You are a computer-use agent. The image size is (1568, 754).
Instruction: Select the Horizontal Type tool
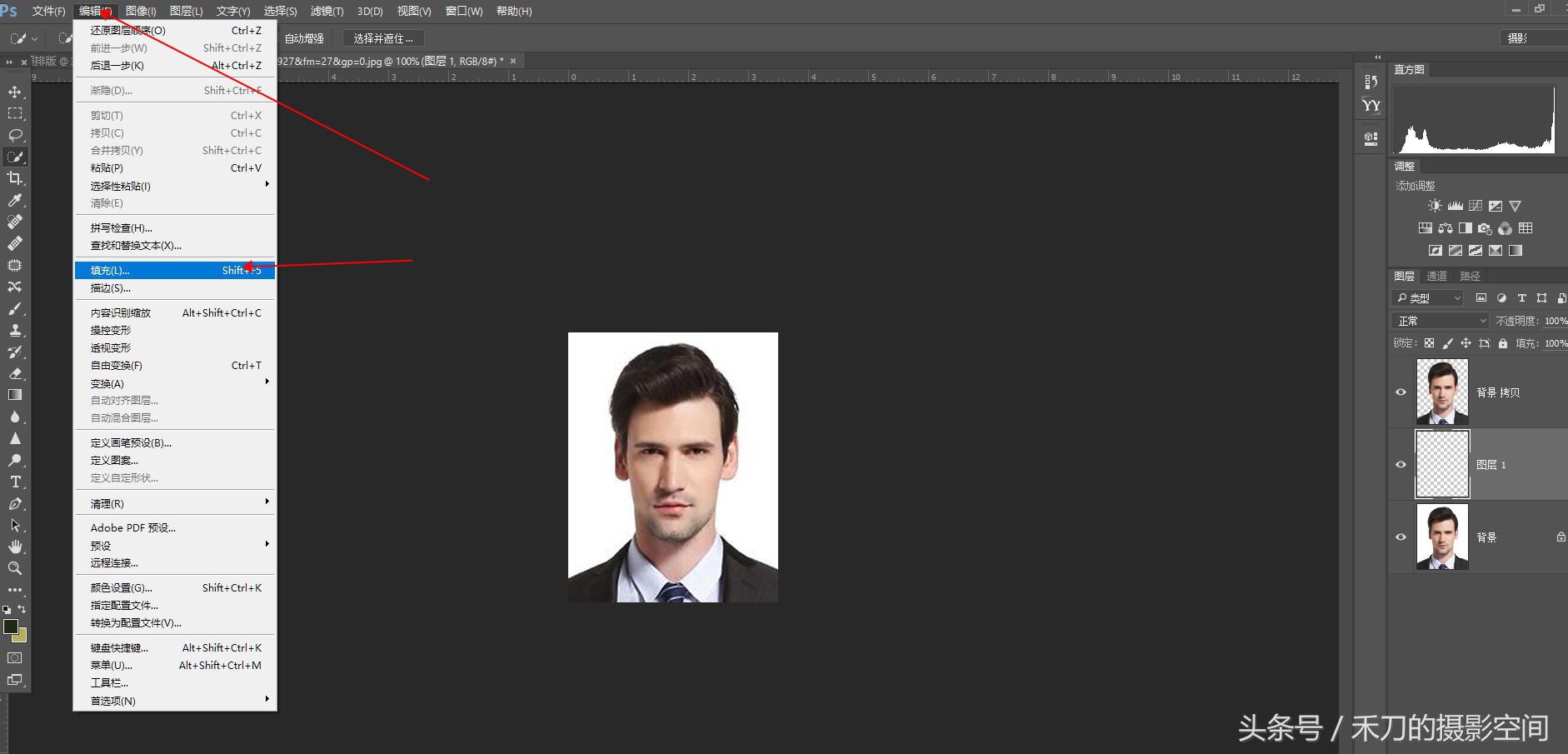15,482
